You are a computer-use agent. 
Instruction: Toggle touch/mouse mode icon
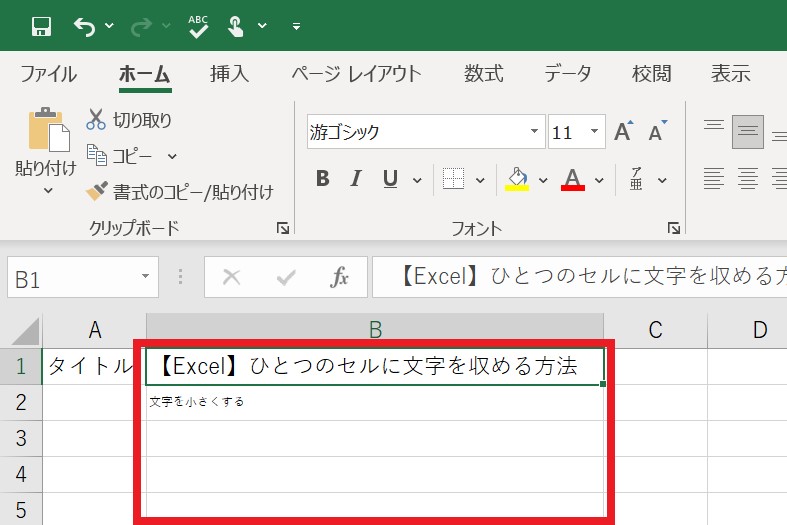point(235,26)
